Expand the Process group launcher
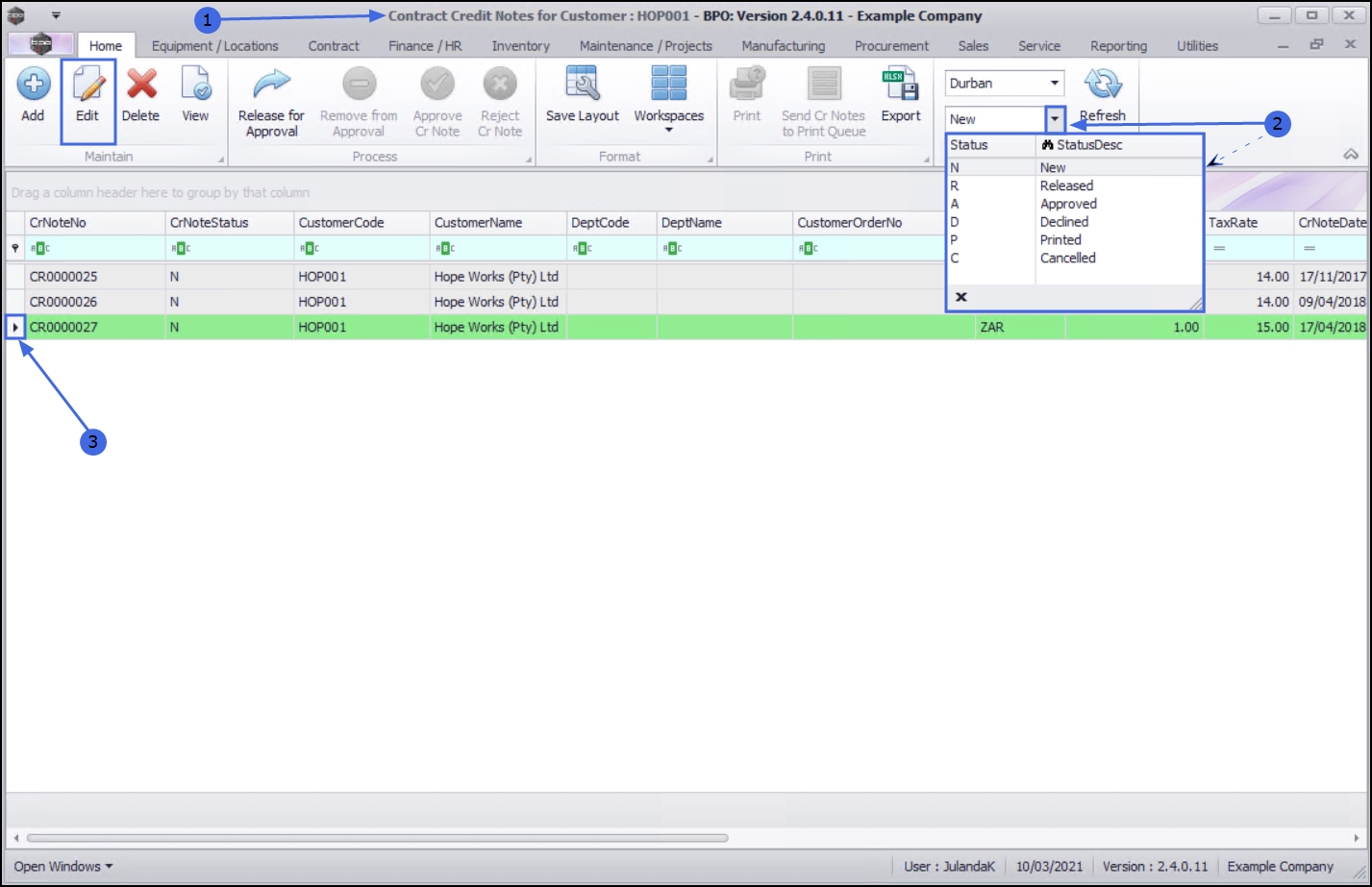The height and width of the screenshot is (887, 1372). click(x=529, y=160)
